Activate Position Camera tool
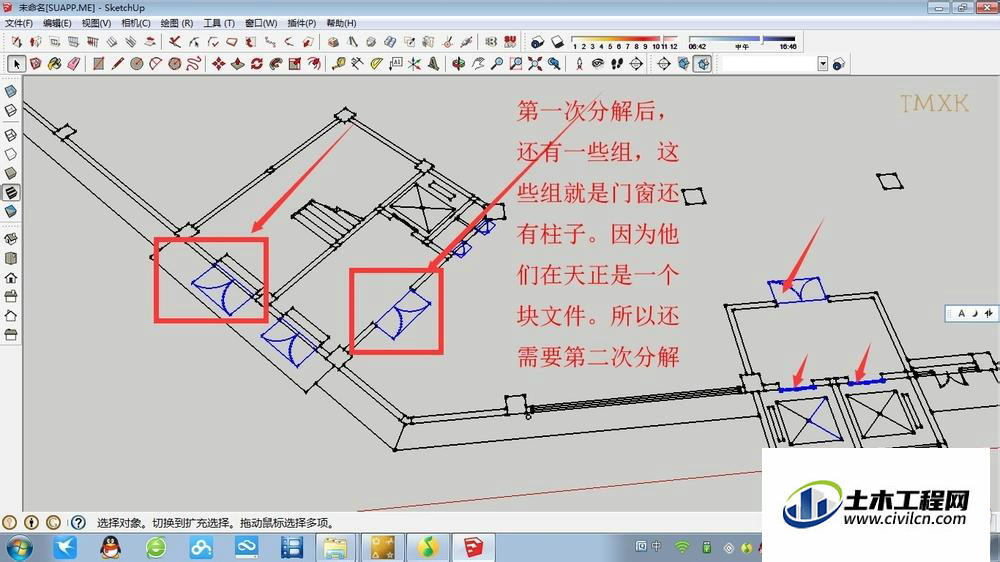 pyautogui.click(x=579, y=64)
